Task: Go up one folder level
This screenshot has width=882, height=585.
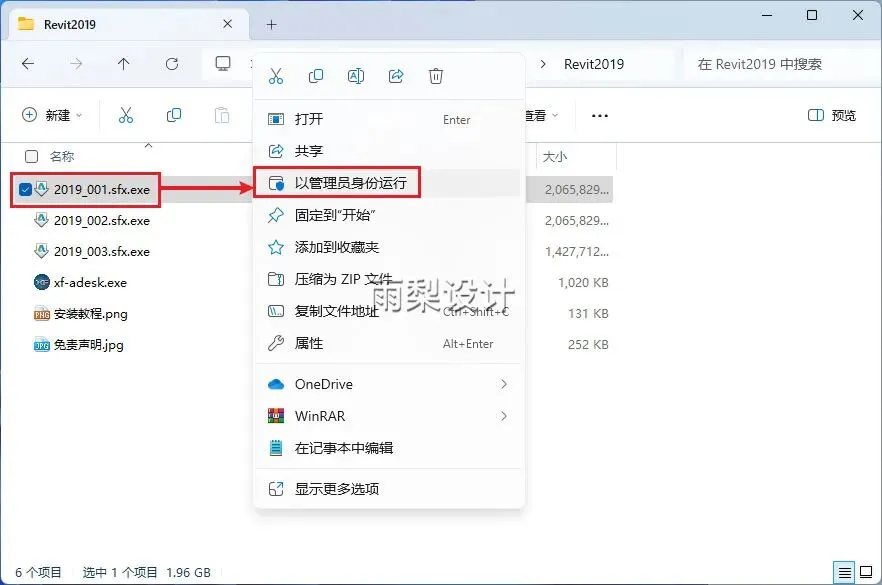Action: click(124, 64)
